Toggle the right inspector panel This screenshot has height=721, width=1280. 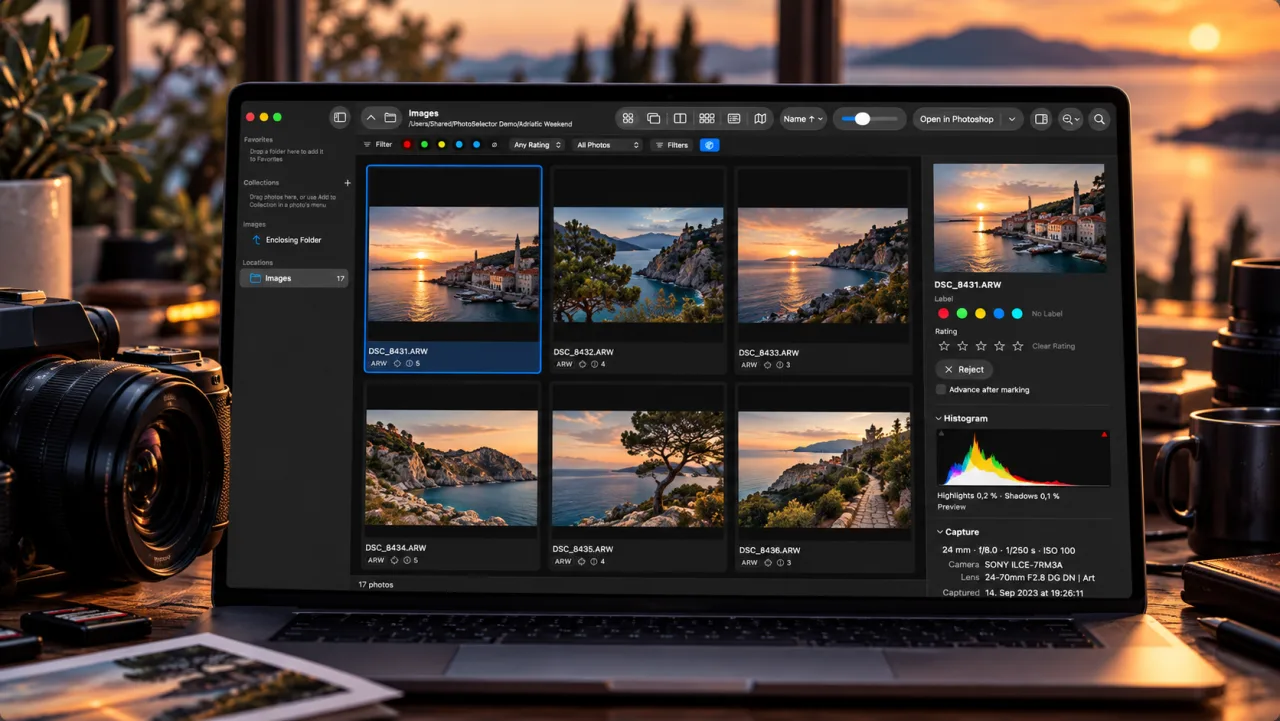tap(1041, 119)
